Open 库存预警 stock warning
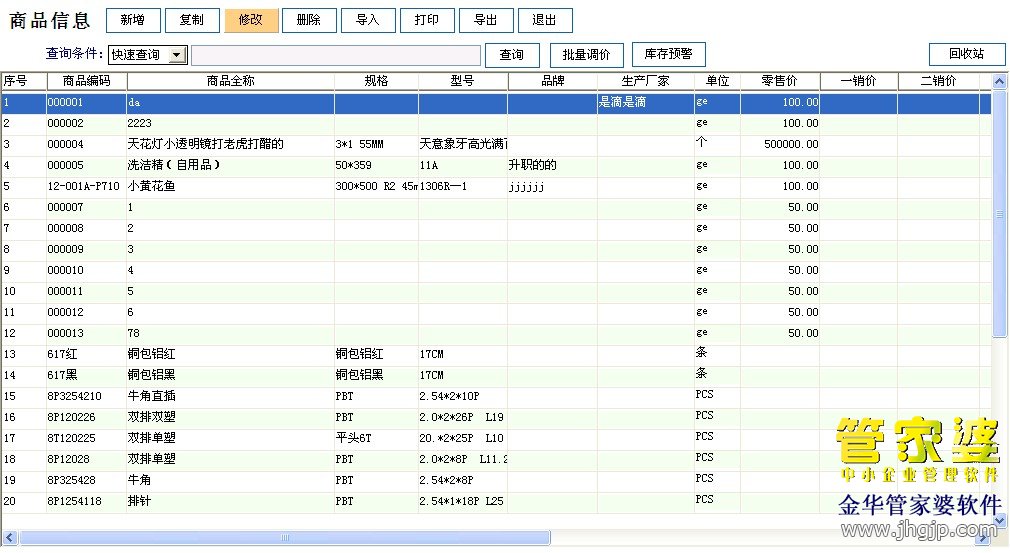Viewport: 1010px width, 553px height. [669, 54]
